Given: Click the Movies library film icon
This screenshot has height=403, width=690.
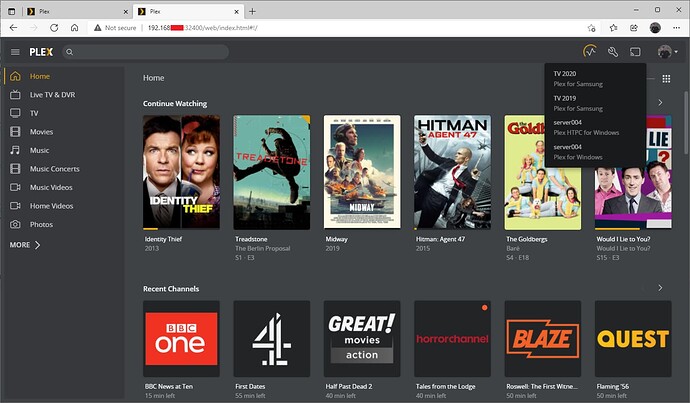Looking at the screenshot, I should 15,132.
